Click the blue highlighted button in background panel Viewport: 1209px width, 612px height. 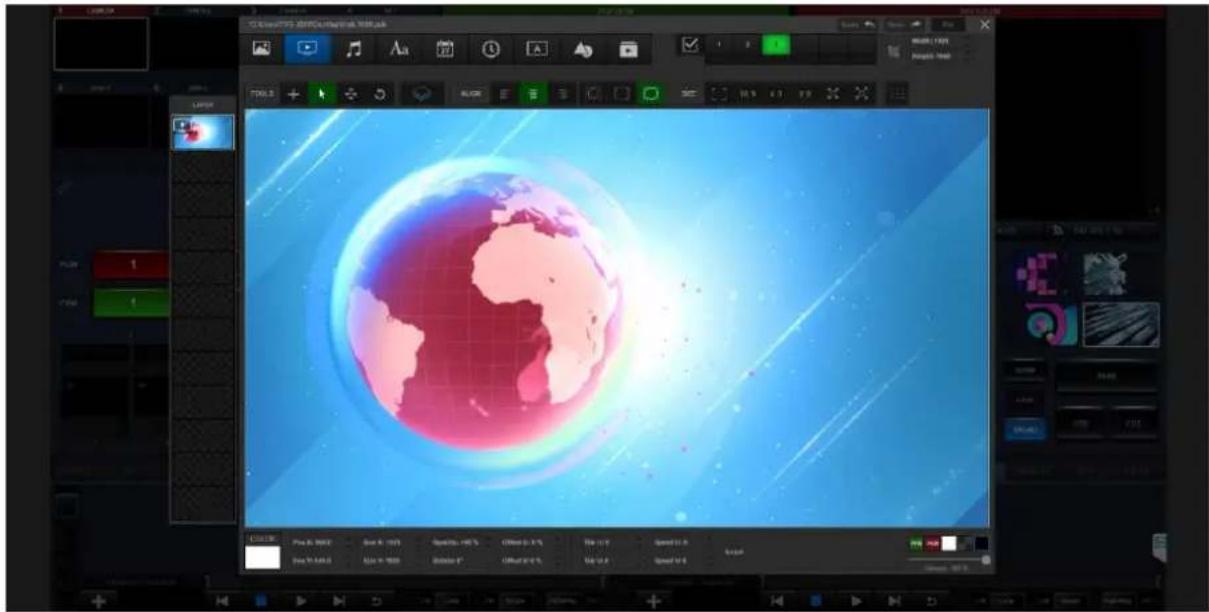[x=1026, y=429]
